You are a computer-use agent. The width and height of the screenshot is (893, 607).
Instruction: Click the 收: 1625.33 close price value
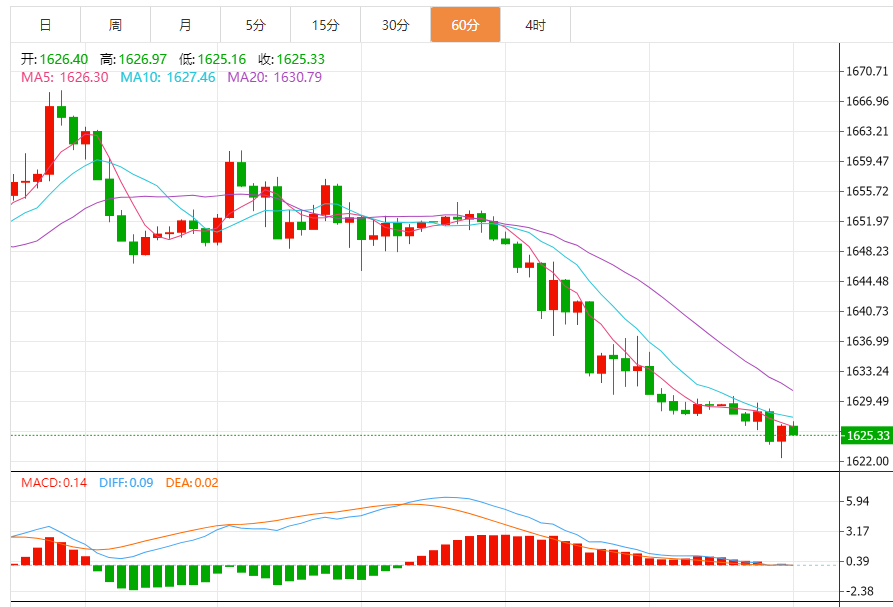pyautogui.click(x=292, y=59)
